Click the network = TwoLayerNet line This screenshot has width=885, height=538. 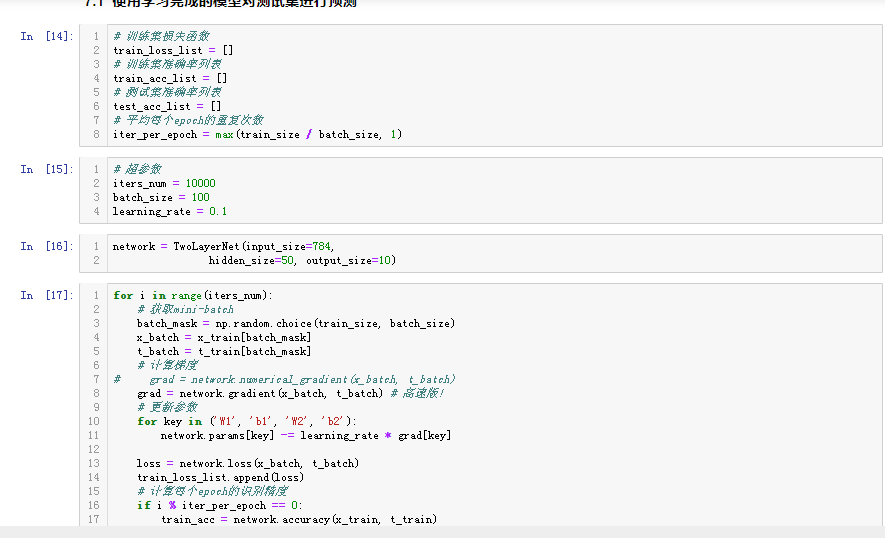(x=224, y=246)
